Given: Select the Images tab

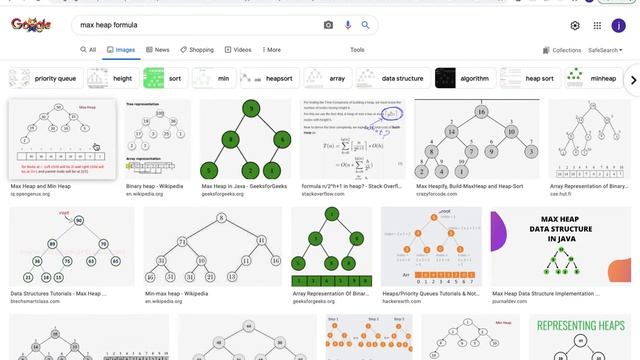Looking at the screenshot, I should tap(121, 50).
